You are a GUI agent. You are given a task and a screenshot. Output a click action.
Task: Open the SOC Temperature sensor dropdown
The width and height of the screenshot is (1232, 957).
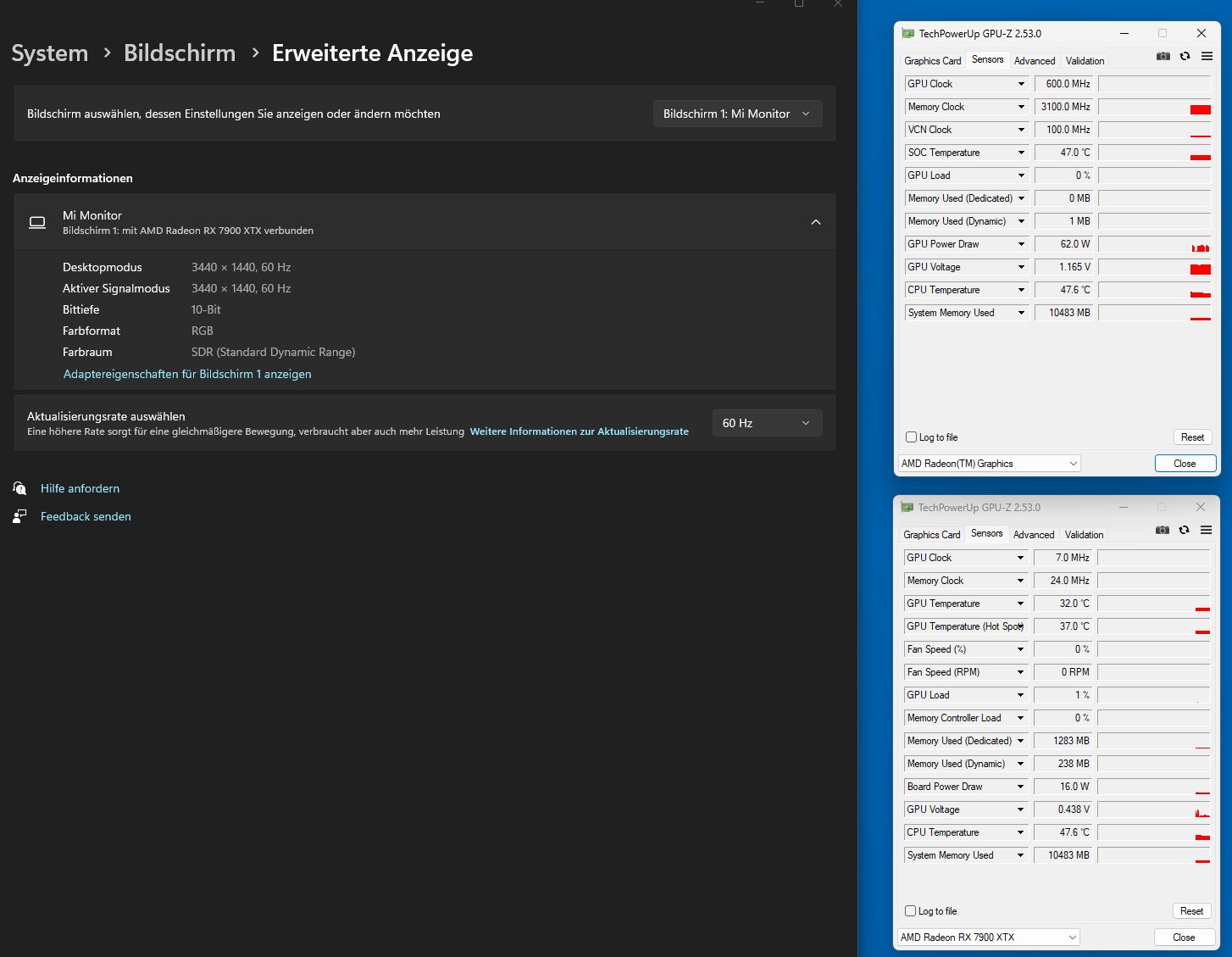(1022, 153)
